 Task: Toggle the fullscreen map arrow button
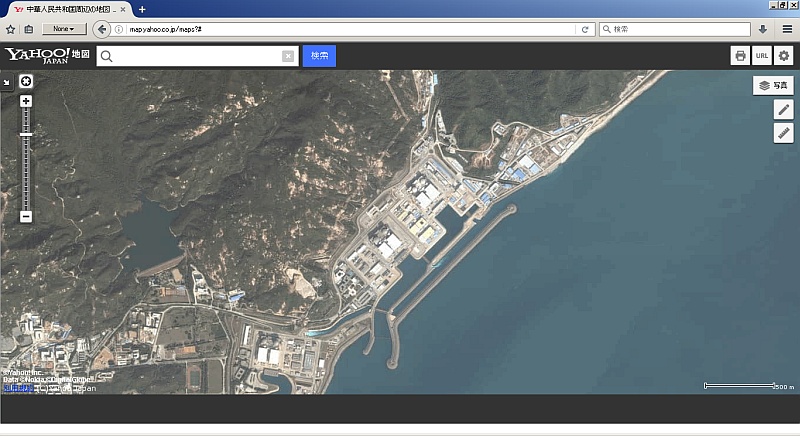pyautogui.click(x=6, y=82)
